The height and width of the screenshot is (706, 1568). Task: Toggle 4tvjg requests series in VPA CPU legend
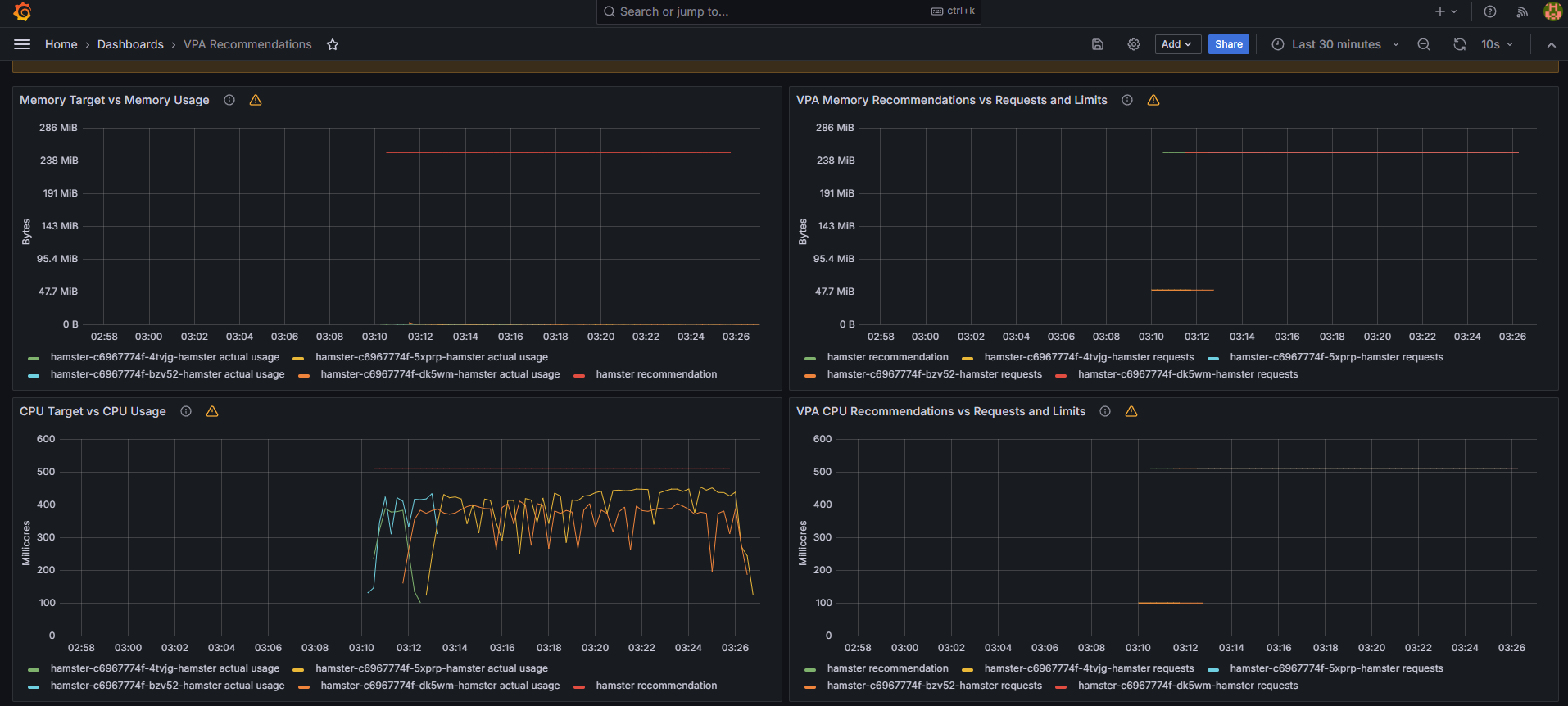pos(1090,668)
